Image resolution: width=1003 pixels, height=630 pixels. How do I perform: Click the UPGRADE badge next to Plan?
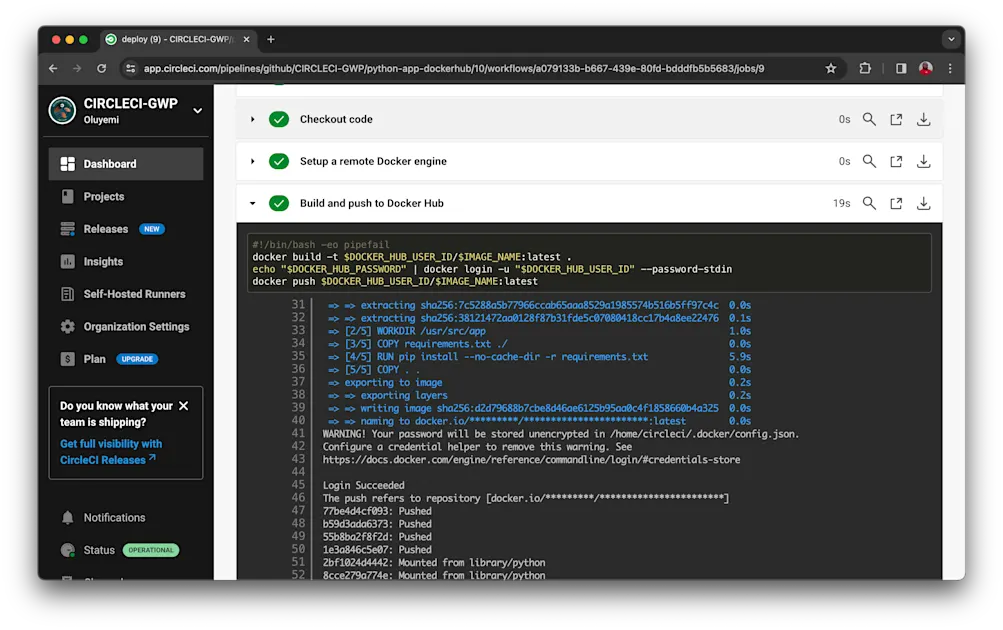coord(137,359)
